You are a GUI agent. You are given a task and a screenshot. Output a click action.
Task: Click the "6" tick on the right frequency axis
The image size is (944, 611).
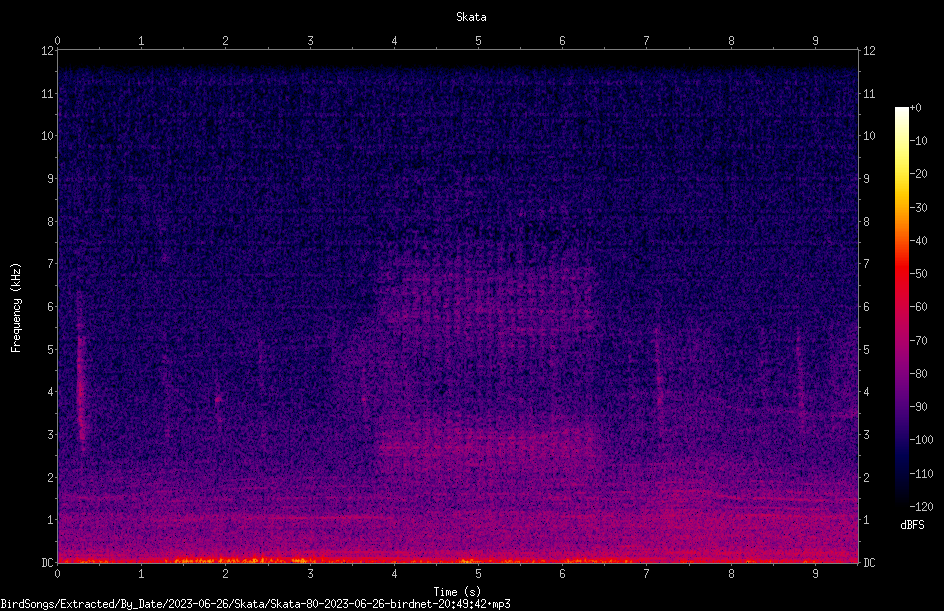(866, 306)
